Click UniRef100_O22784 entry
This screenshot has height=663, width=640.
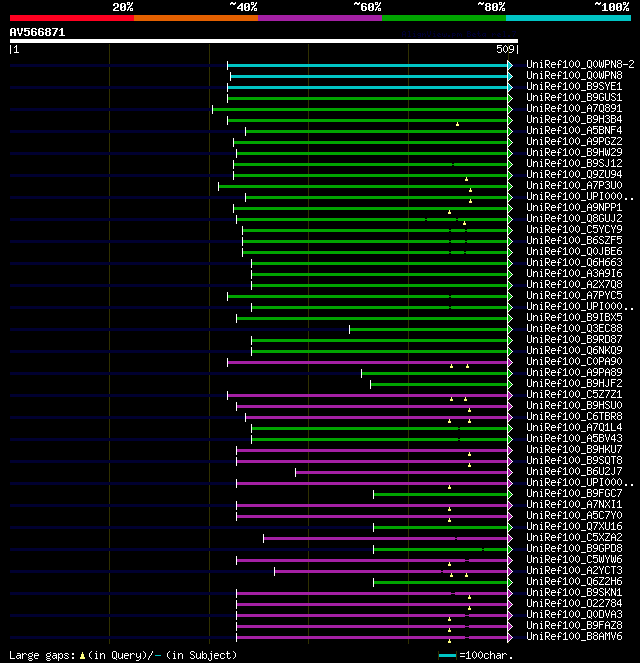[574, 603]
